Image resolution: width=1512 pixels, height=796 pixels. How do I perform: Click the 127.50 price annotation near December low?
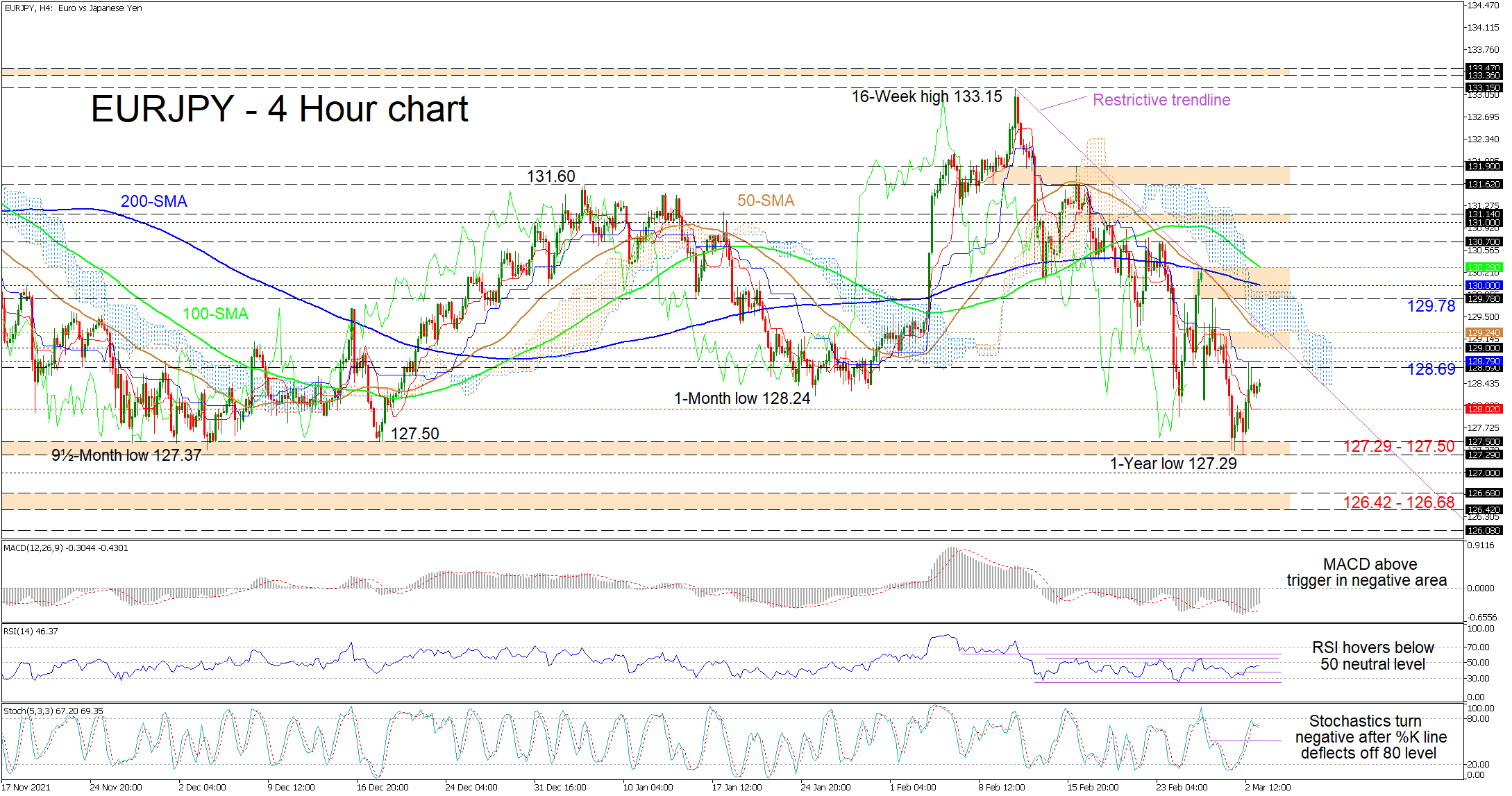coord(414,434)
